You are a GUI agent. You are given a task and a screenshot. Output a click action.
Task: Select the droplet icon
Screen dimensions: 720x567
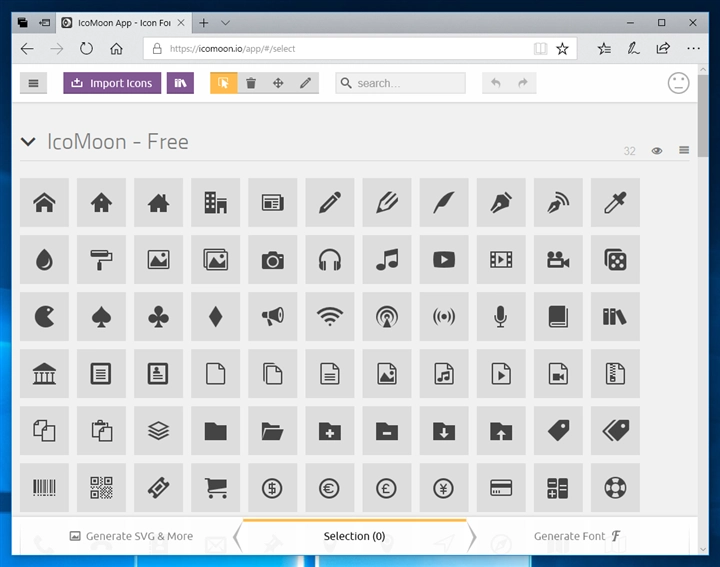point(44,259)
